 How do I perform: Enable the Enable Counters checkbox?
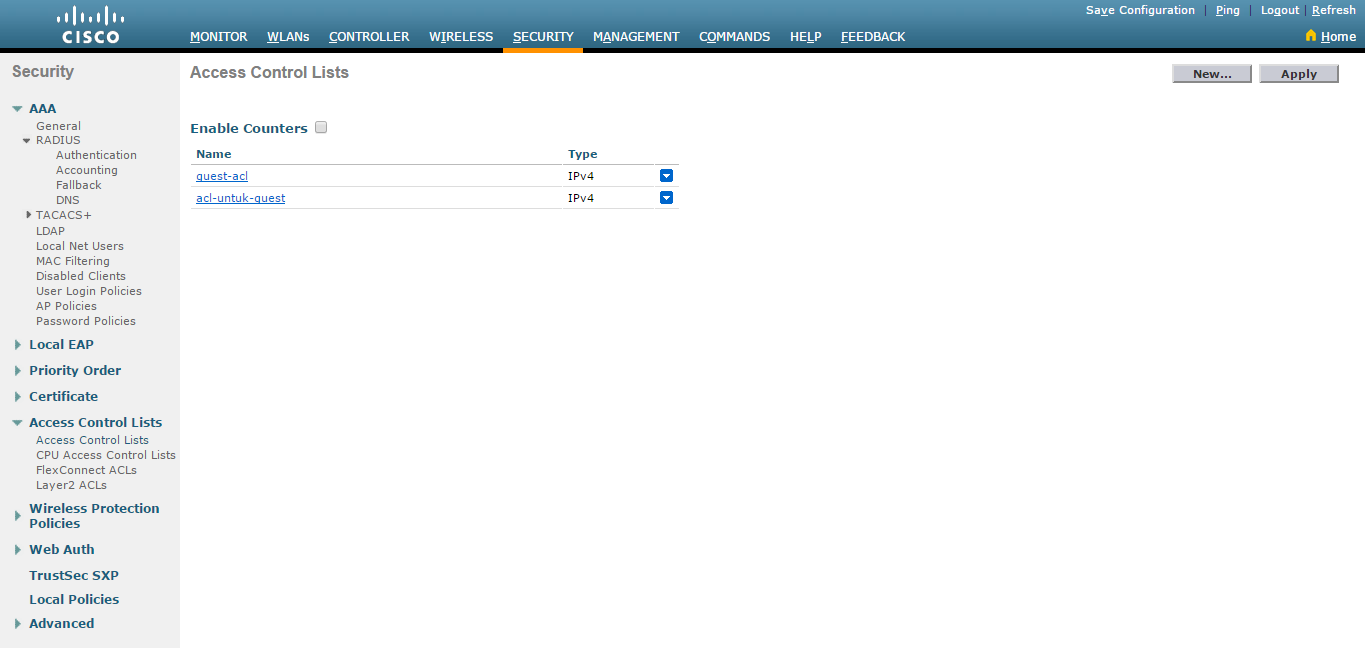pos(320,127)
